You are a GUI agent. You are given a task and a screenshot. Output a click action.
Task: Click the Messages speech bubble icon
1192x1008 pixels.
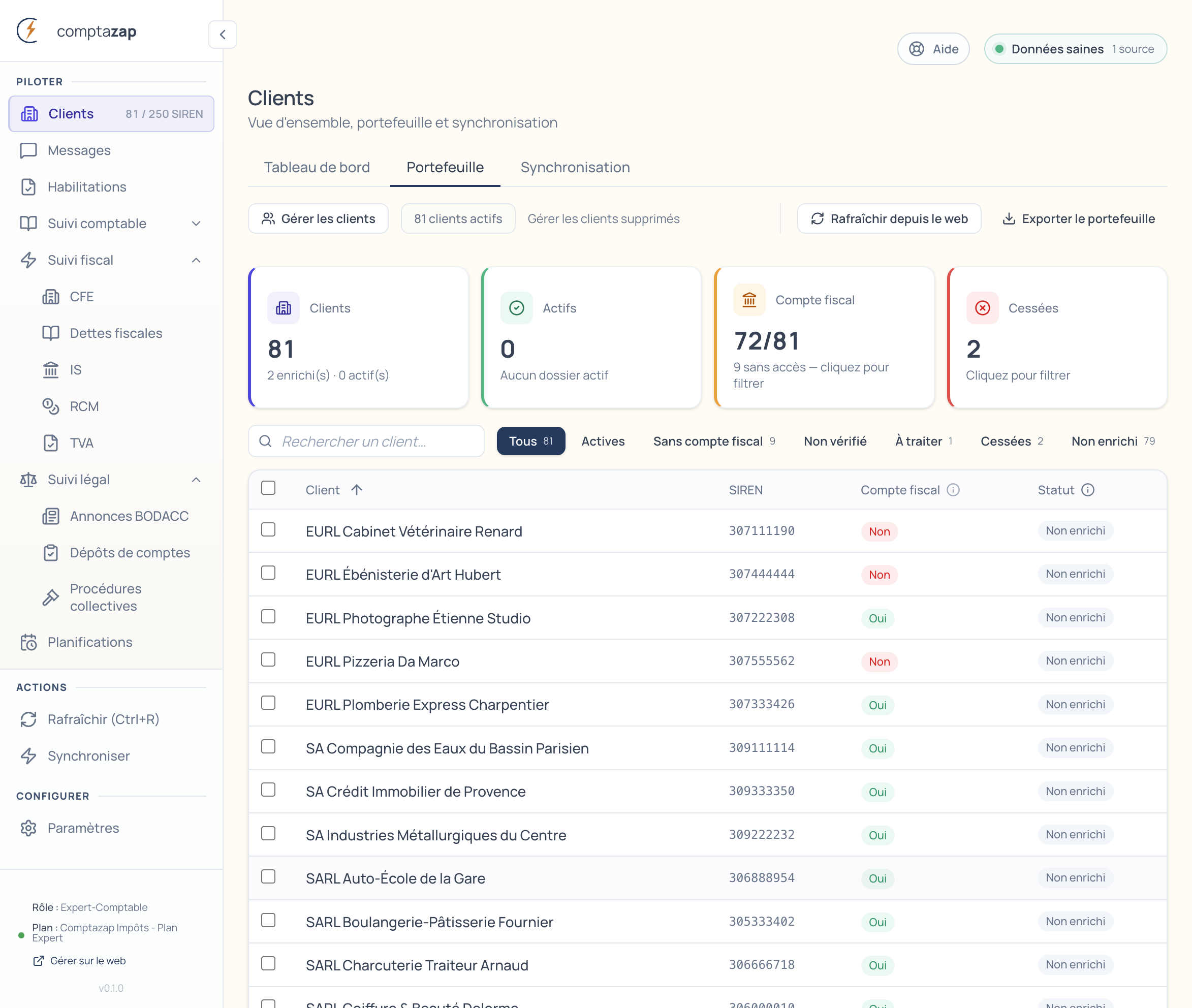pyautogui.click(x=28, y=150)
